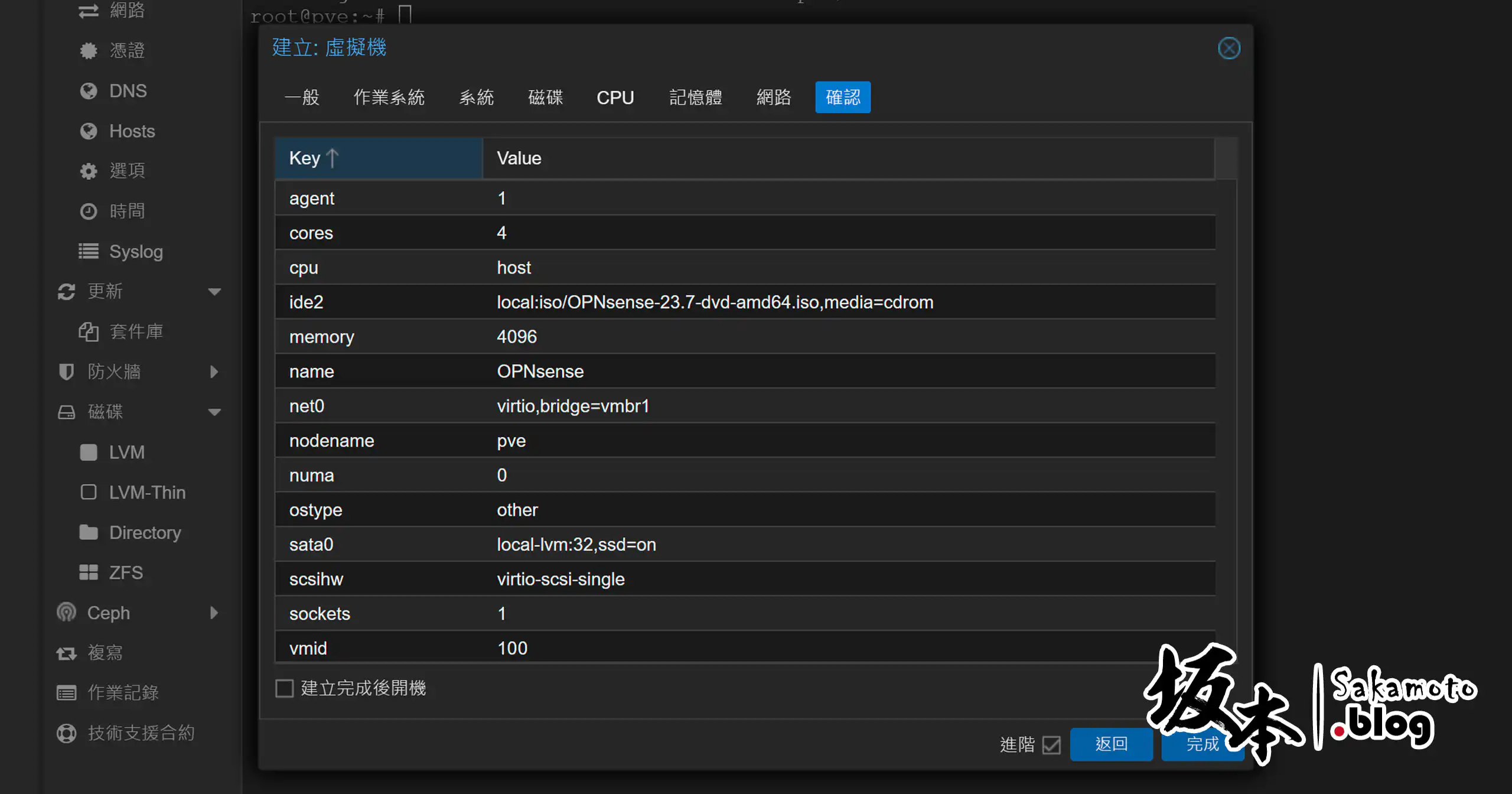Collapse the 更新 section

click(214, 291)
